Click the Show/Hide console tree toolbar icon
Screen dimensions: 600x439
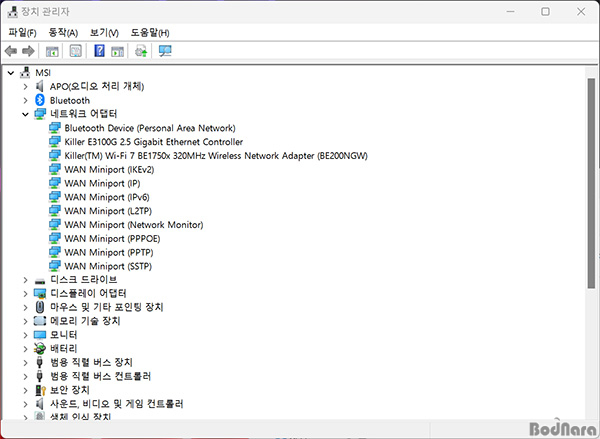pos(52,51)
